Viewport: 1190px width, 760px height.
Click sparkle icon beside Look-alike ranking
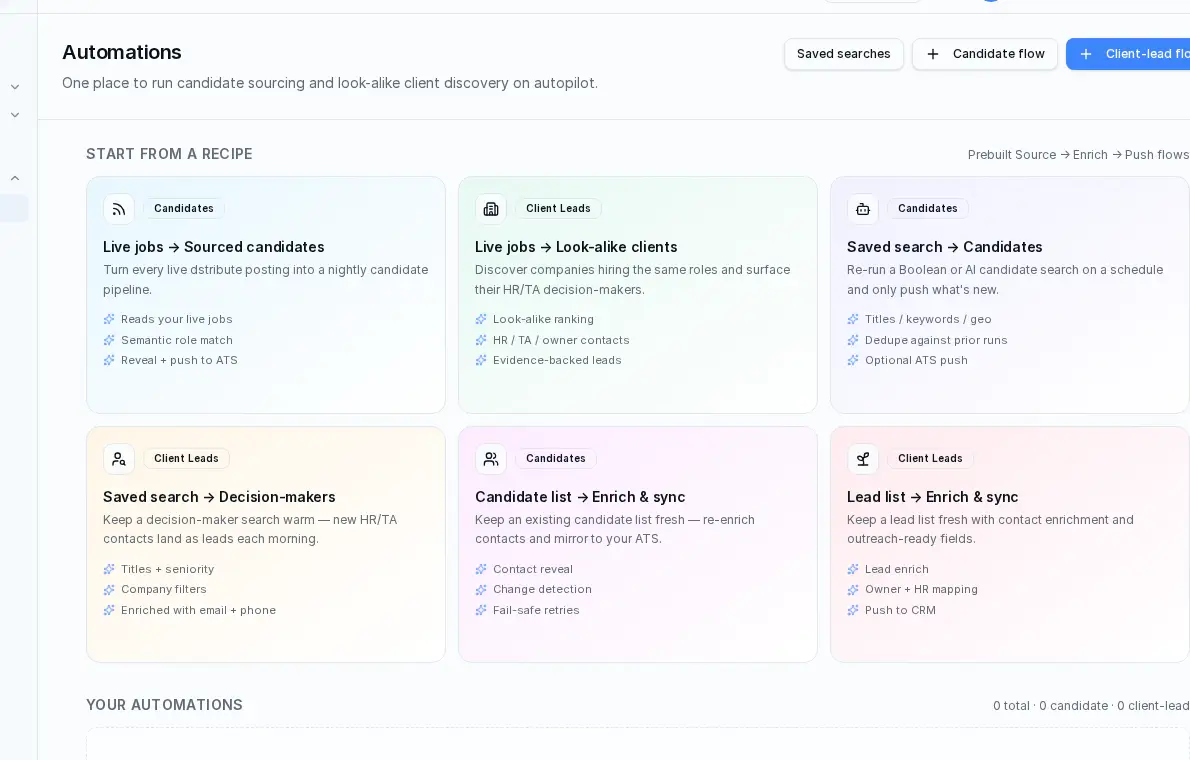(480, 320)
